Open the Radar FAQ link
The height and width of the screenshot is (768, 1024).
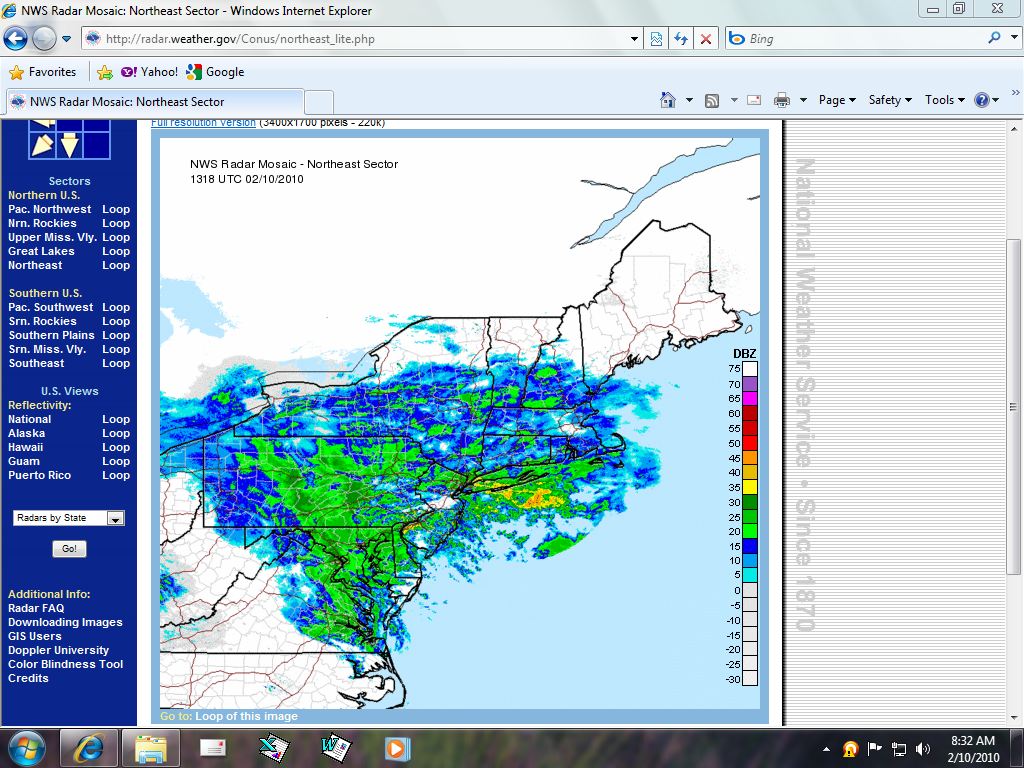(36, 608)
